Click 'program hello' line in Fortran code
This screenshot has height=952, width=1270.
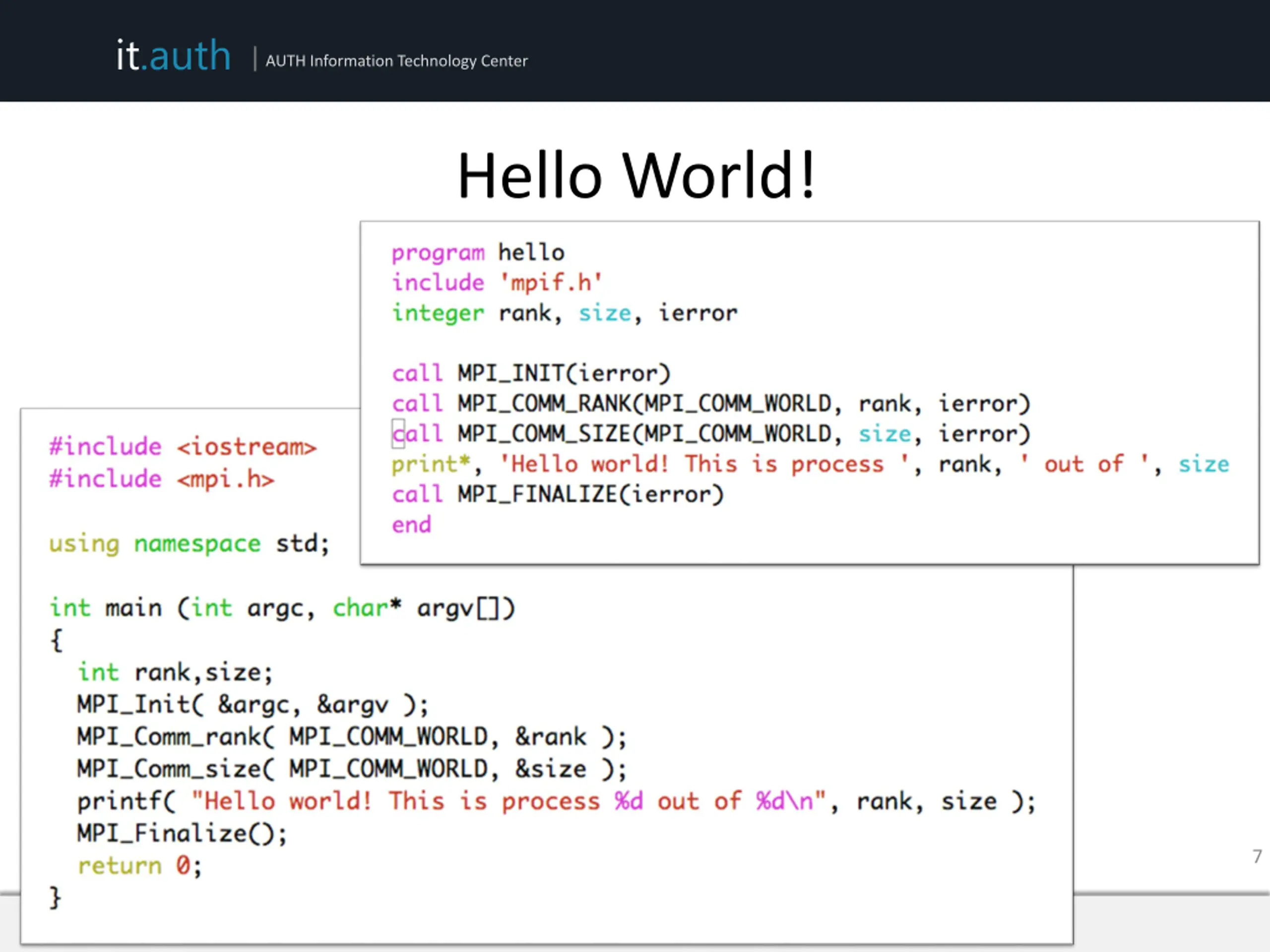[x=478, y=253]
